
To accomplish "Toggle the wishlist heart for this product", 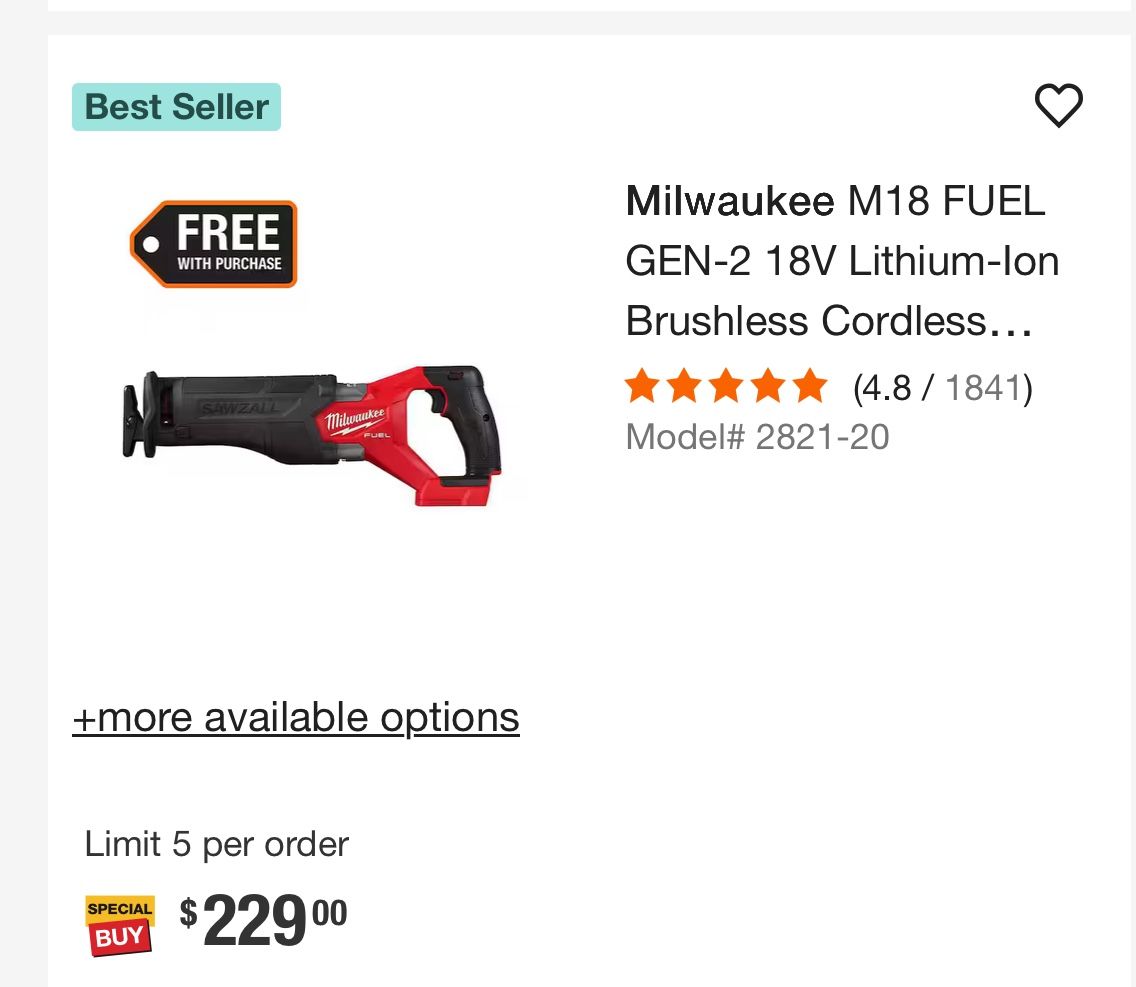I will pos(1060,104).
